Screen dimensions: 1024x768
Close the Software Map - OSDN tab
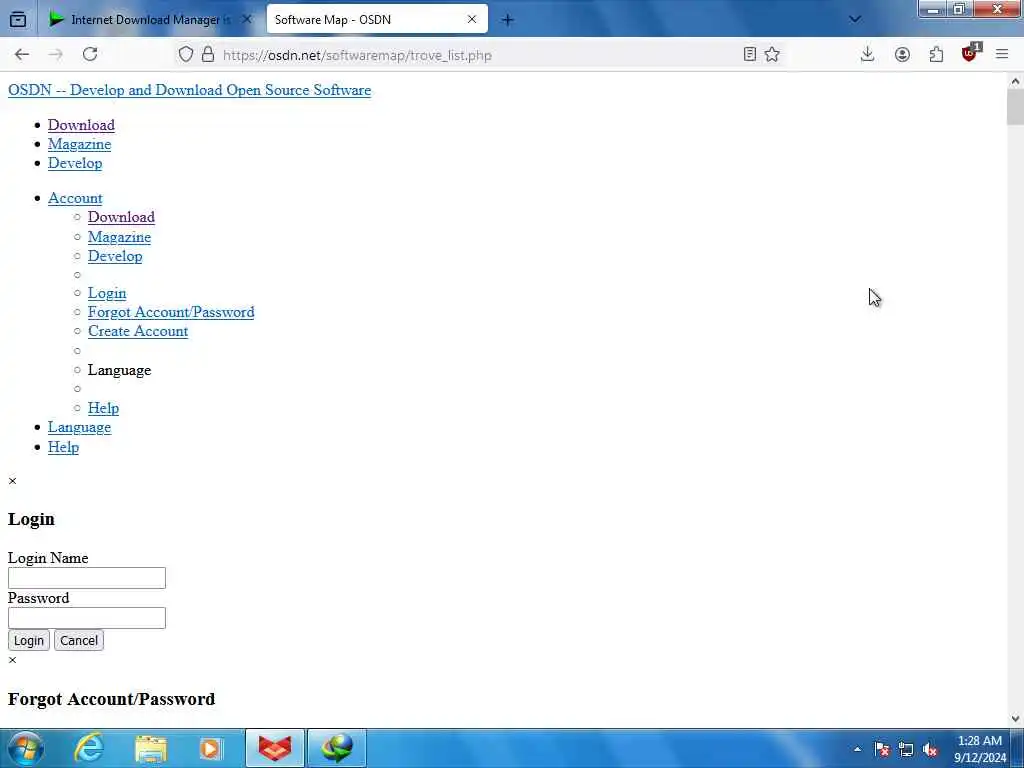tap(472, 20)
